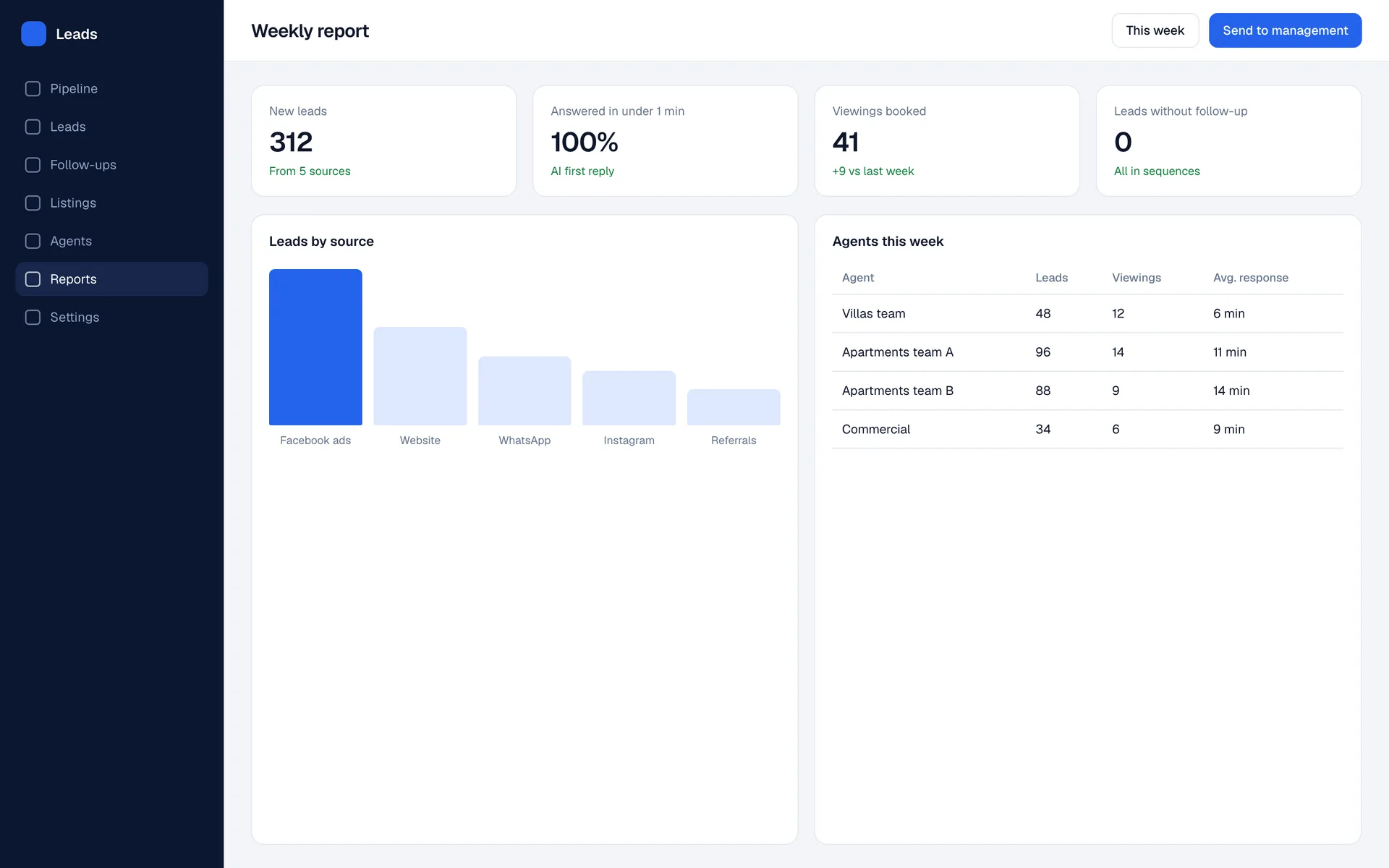Click the Weekly report page title
The width and height of the screenshot is (1389, 868).
(310, 31)
